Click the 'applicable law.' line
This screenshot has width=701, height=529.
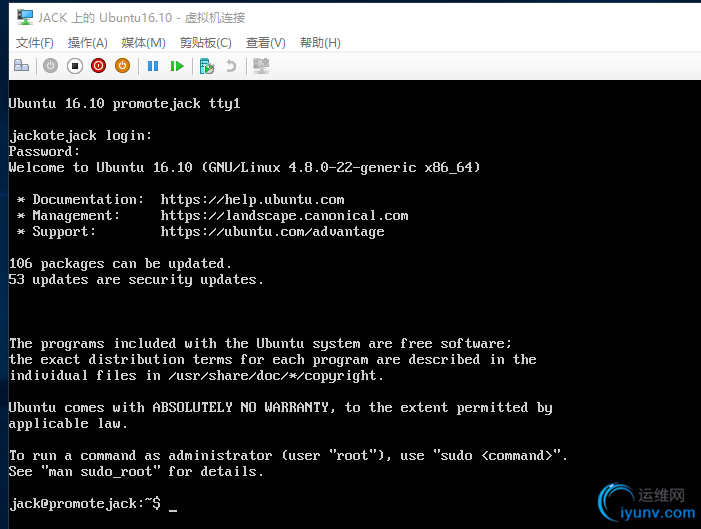tap(68, 423)
